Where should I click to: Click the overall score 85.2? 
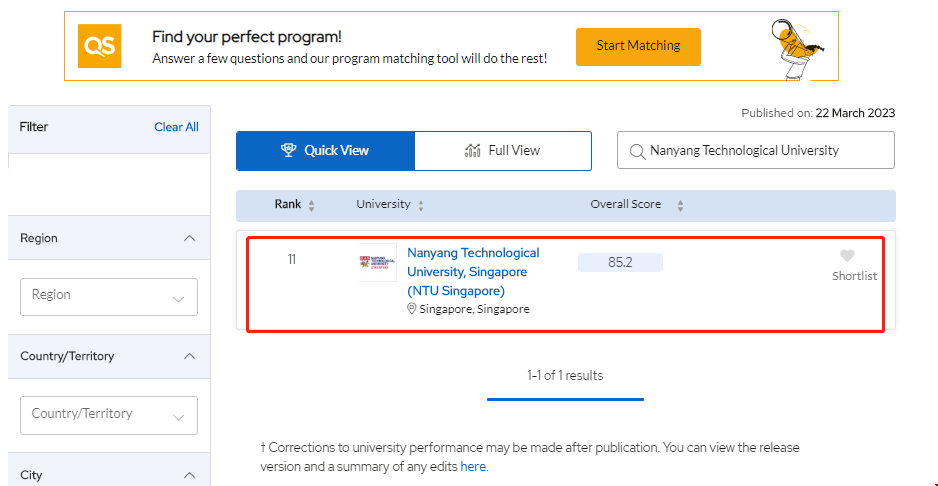620,263
